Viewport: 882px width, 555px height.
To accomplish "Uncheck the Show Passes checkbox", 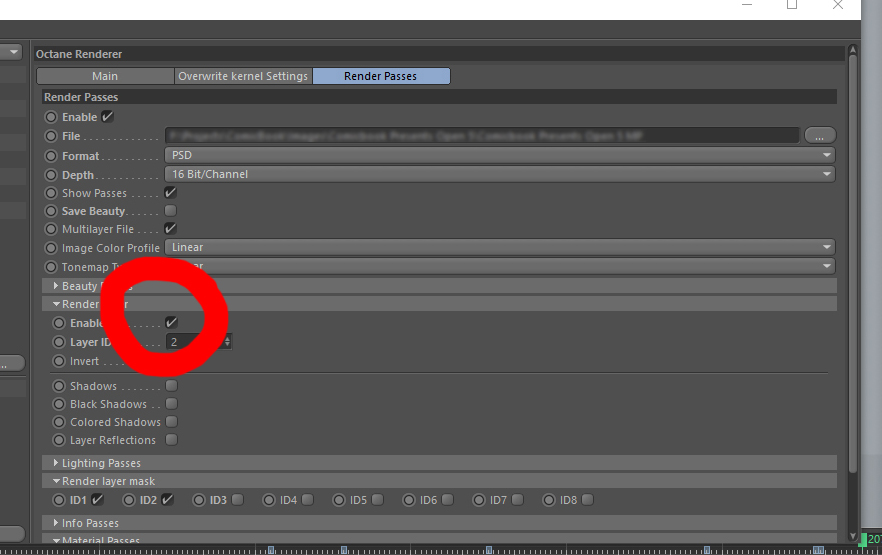I will pyautogui.click(x=170, y=192).
